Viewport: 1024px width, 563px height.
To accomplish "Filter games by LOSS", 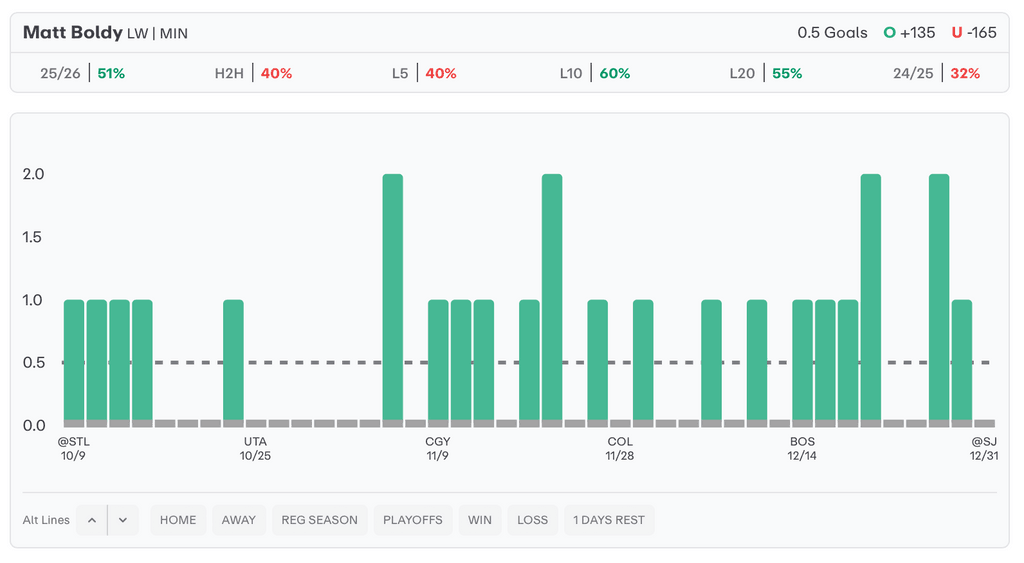I will pos(532,520).
